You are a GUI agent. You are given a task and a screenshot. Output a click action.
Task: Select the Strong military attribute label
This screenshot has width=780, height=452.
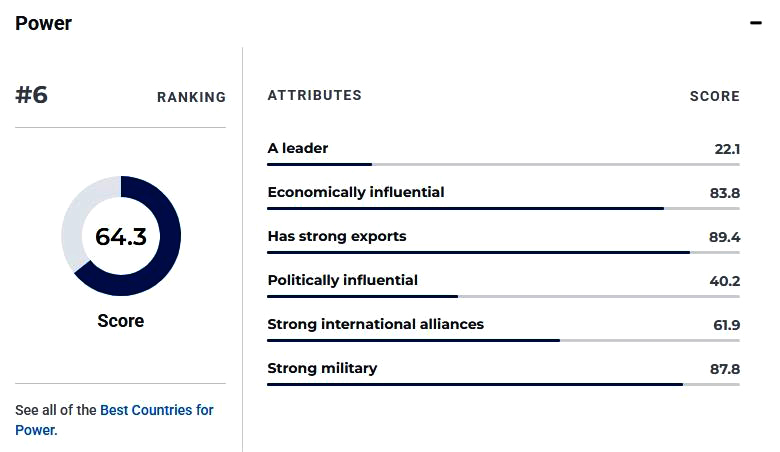(322, 368)
